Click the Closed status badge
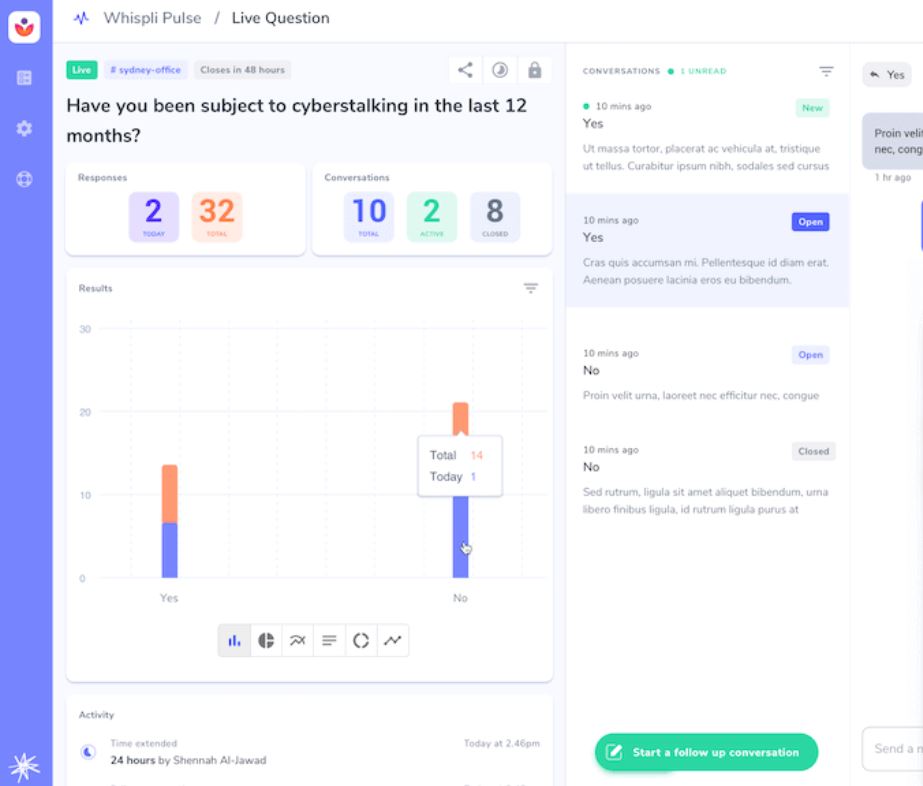 (814, 452)
